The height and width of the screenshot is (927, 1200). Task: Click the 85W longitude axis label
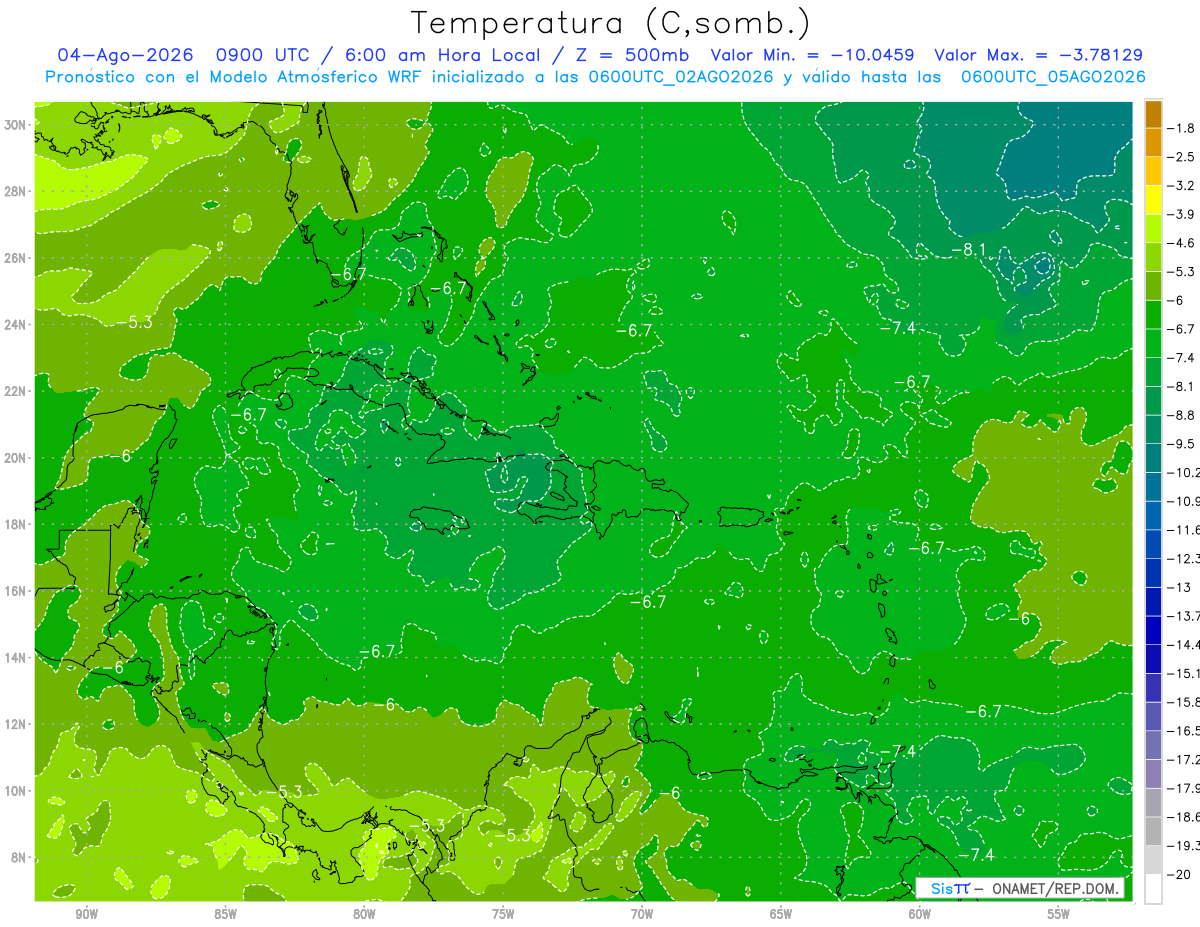(225, 914)
